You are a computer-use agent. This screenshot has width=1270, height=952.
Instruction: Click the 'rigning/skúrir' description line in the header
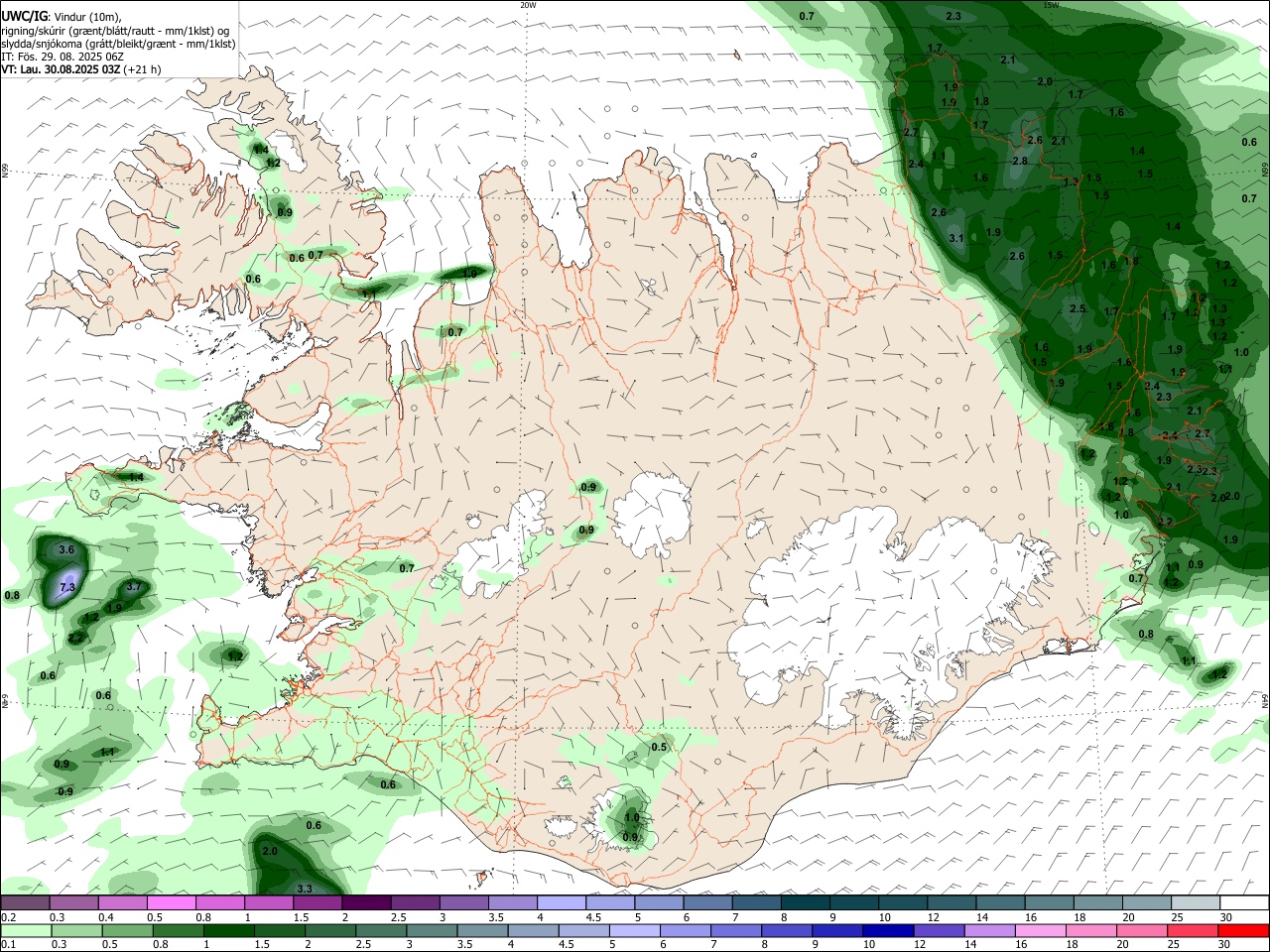(115, 31)
